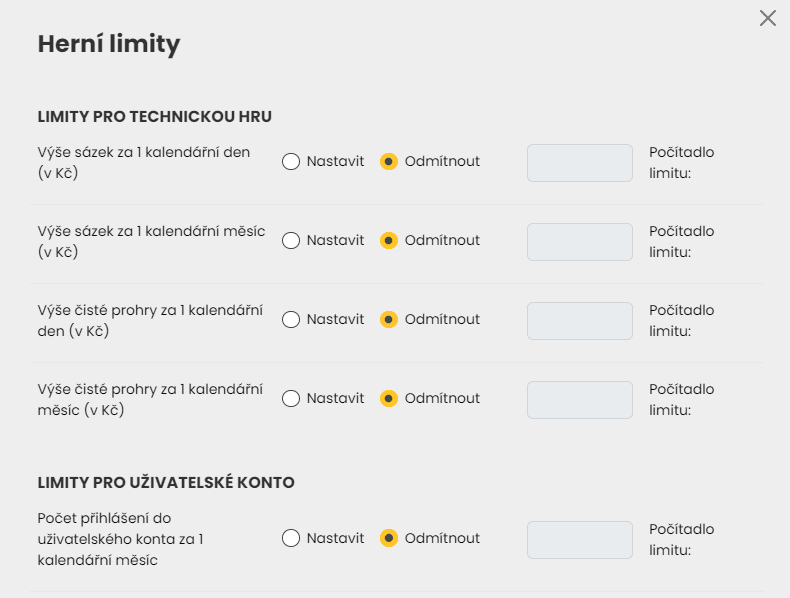The image size is (790, 598).
Task: Select Nastavit for monthly login count limit
Action: (x=291, y=539)
